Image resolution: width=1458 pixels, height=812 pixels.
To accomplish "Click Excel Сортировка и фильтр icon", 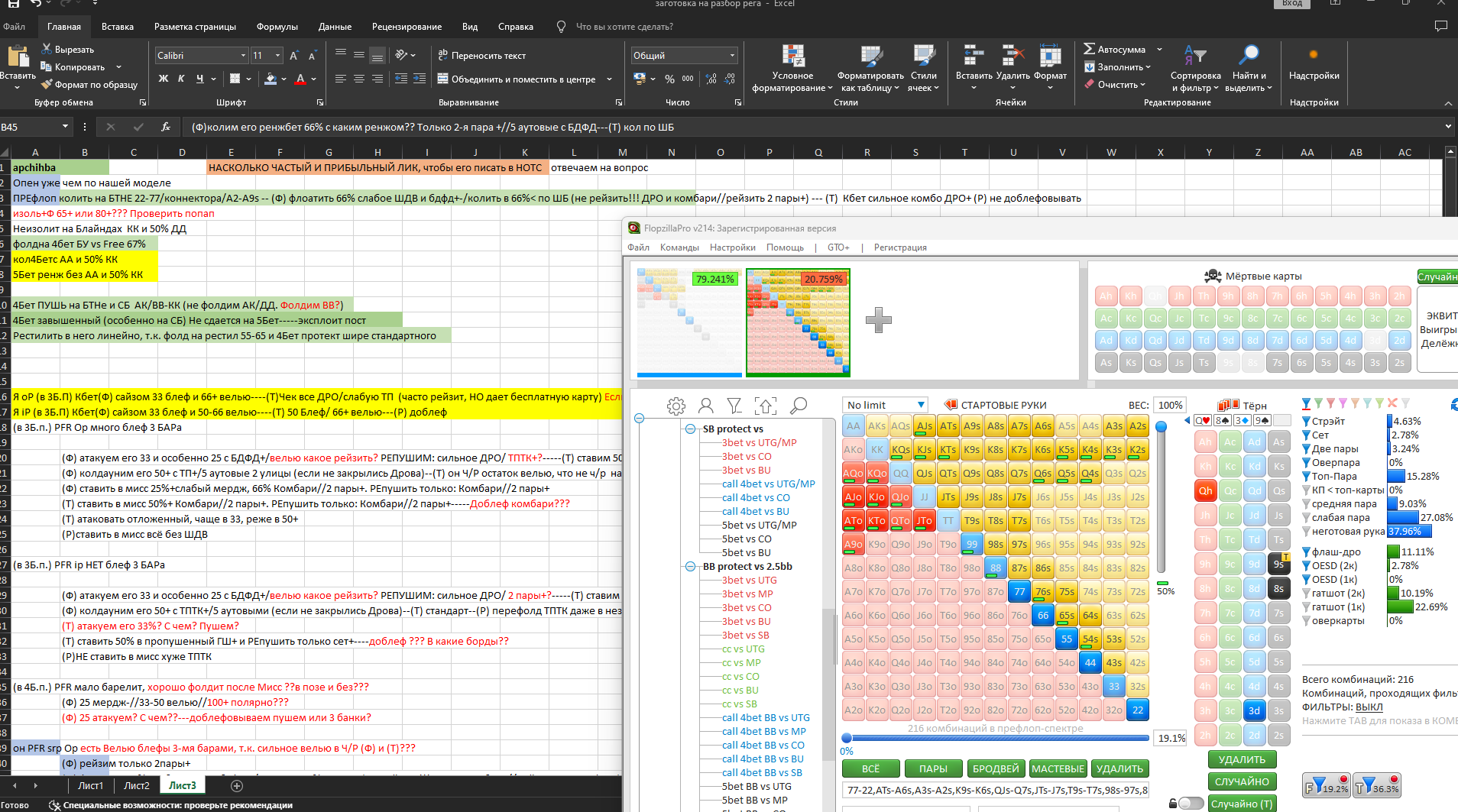I will tap(1195, 55).
